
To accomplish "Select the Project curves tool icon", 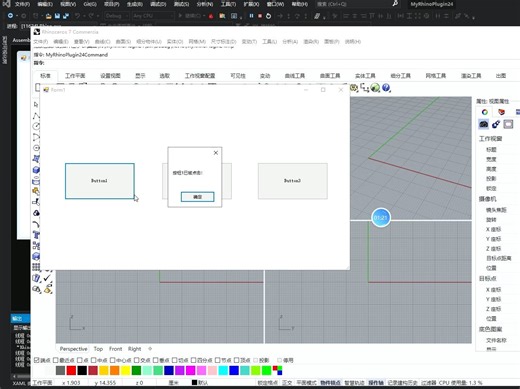I will tap(36, 202).
